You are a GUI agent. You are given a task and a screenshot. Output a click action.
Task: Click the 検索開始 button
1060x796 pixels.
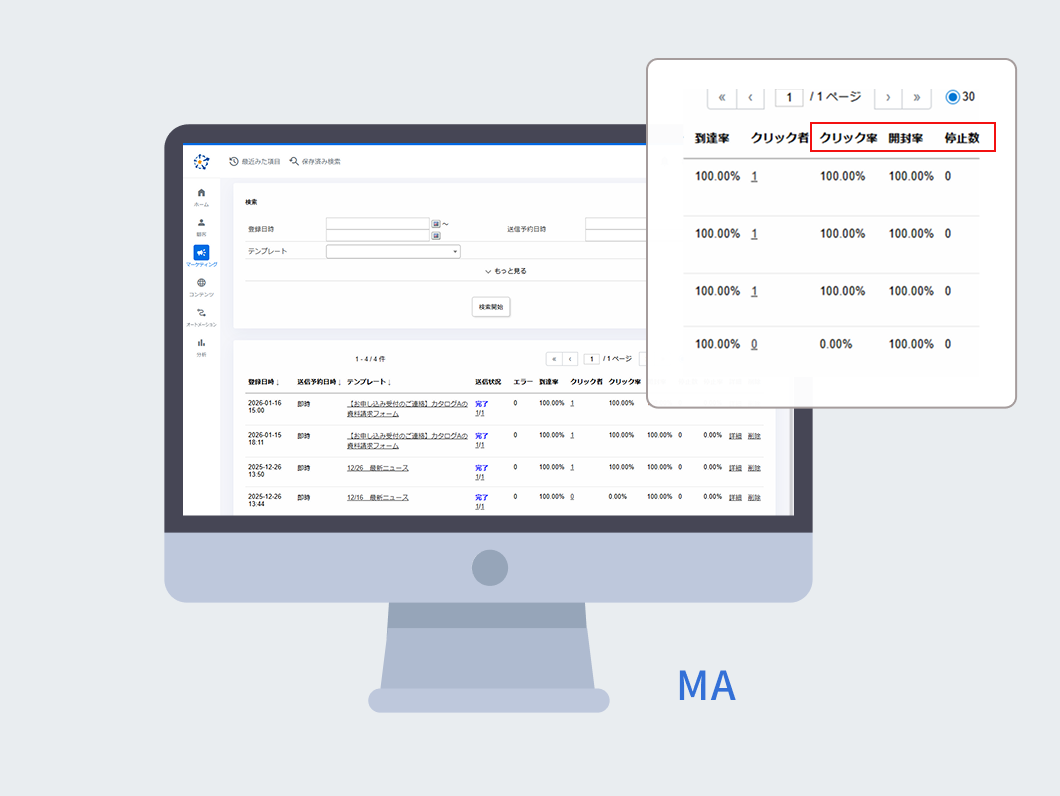click(x=491, y=307)
